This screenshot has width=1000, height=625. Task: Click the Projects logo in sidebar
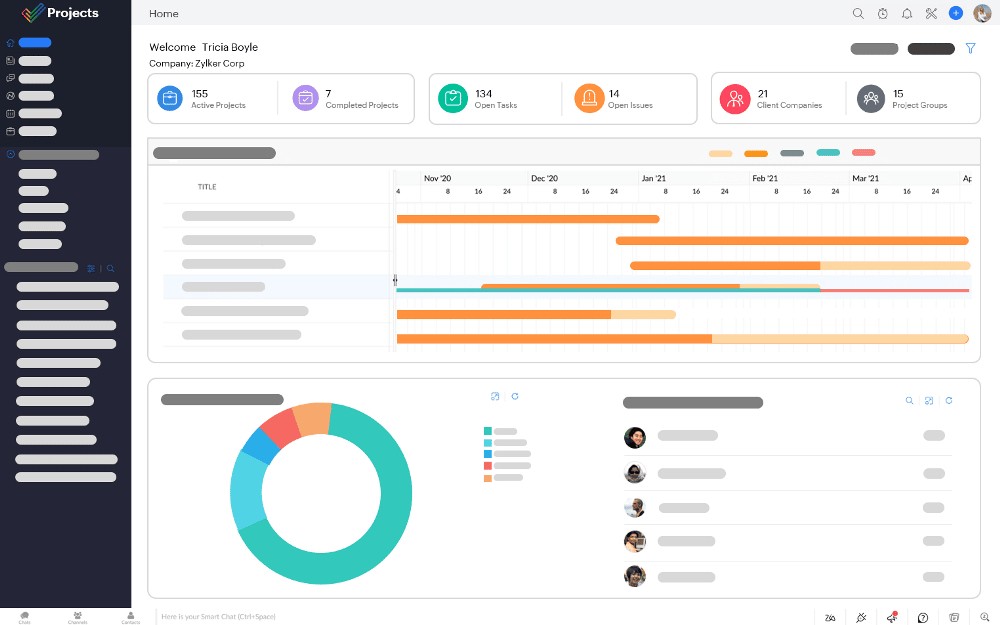click(x=60, y=13)
